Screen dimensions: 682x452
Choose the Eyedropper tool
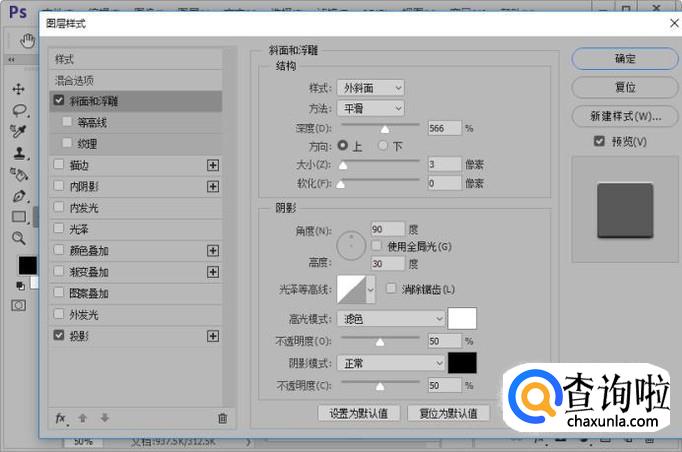[18, 132]
